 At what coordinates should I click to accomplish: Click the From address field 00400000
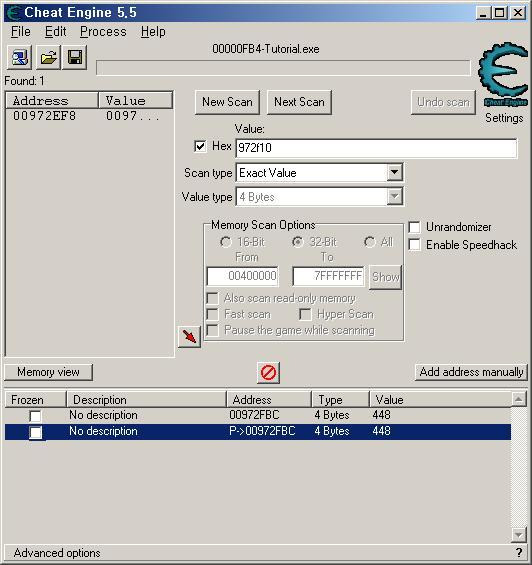click(x=242, y=276)
